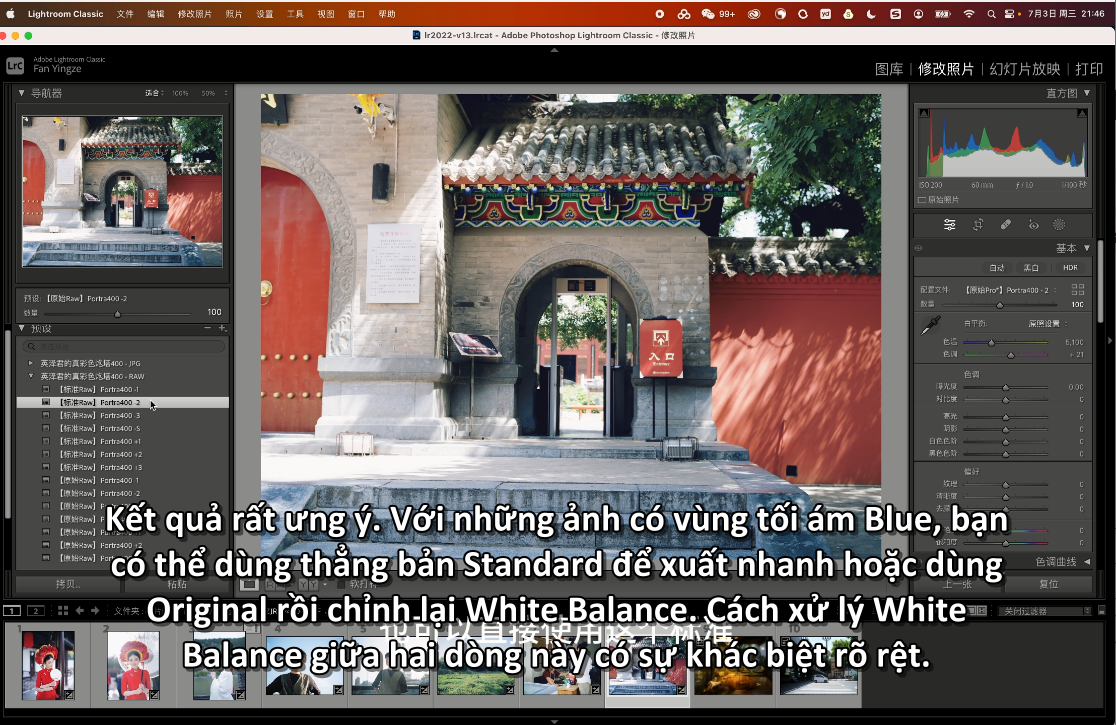Image resolution: width=1116 pixels, height=725 pixels.
Task: Open the 图库 Library module tab
Action: tap(888, 69)
